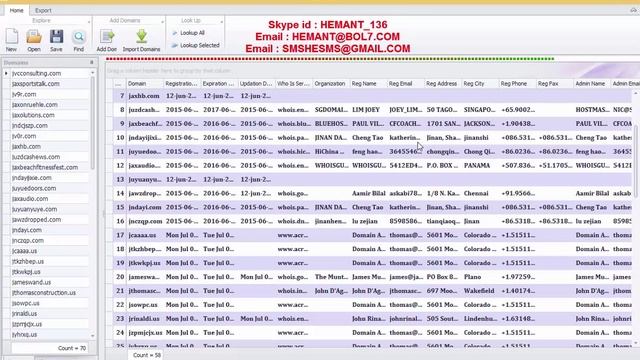640x360 pixels.
Task: Click Chennai city cell in row 14
Action: pyautogui.click(x=476, y=193)
